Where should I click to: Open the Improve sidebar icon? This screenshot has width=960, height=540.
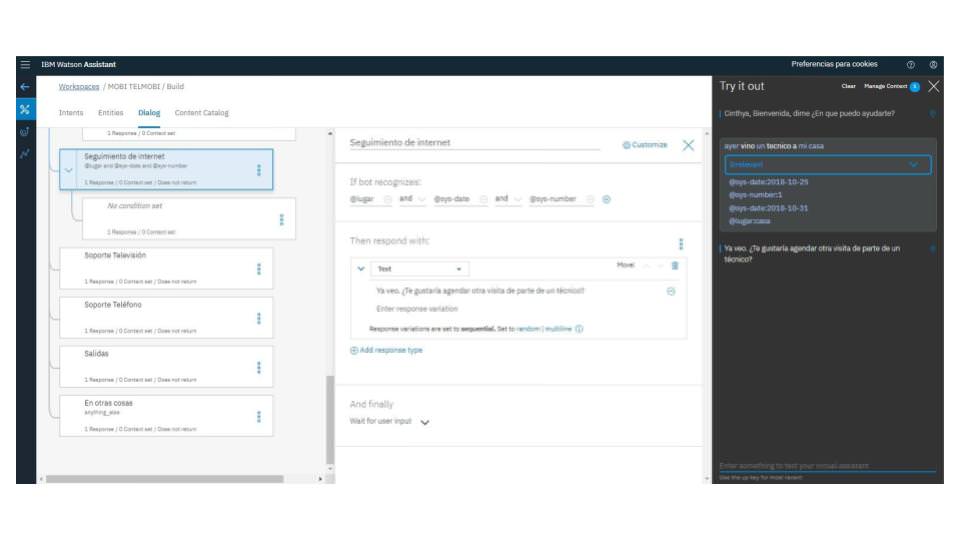click(25, 131)
